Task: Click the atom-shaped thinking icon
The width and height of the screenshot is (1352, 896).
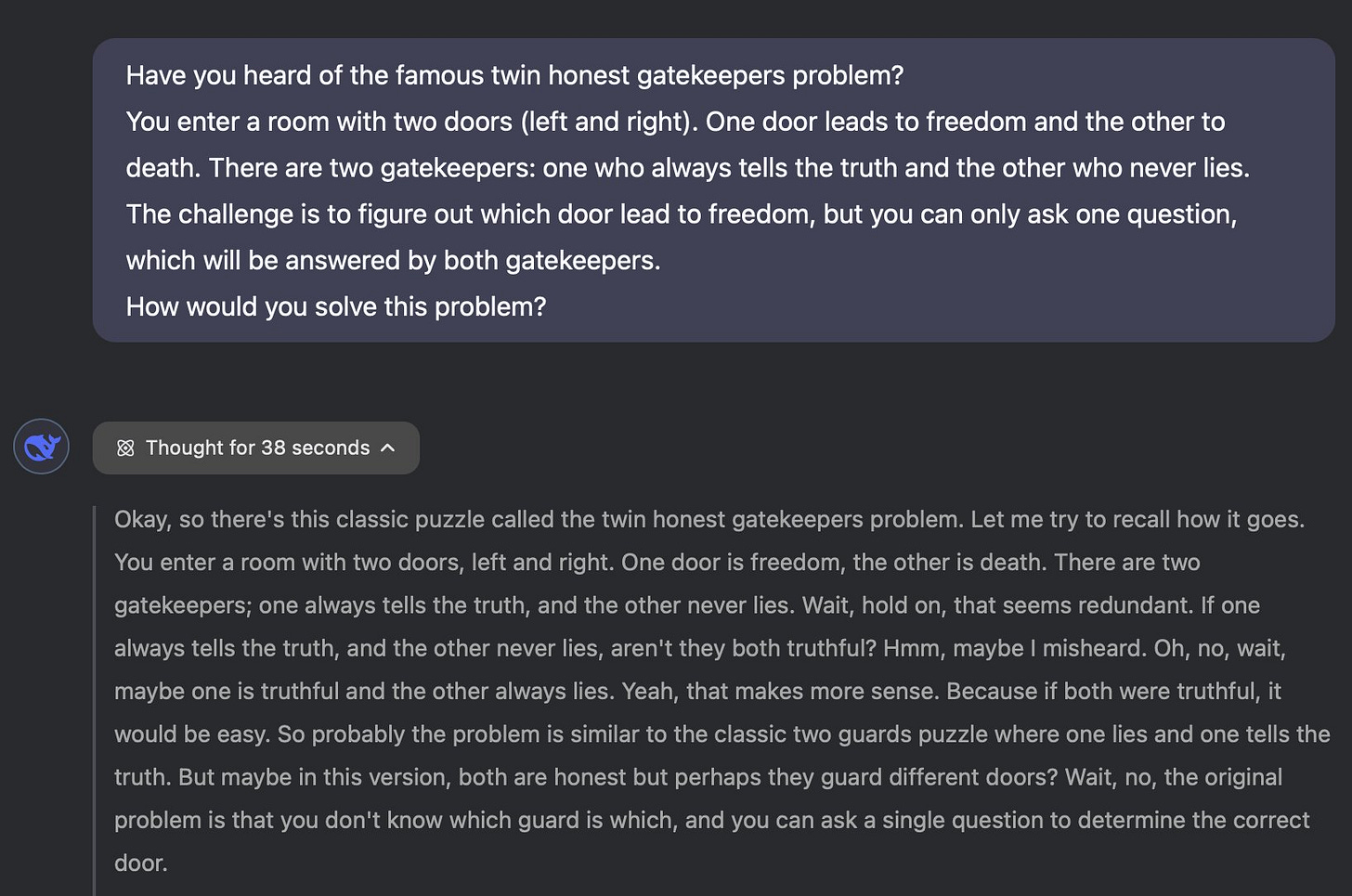Action: pos(125,448)
